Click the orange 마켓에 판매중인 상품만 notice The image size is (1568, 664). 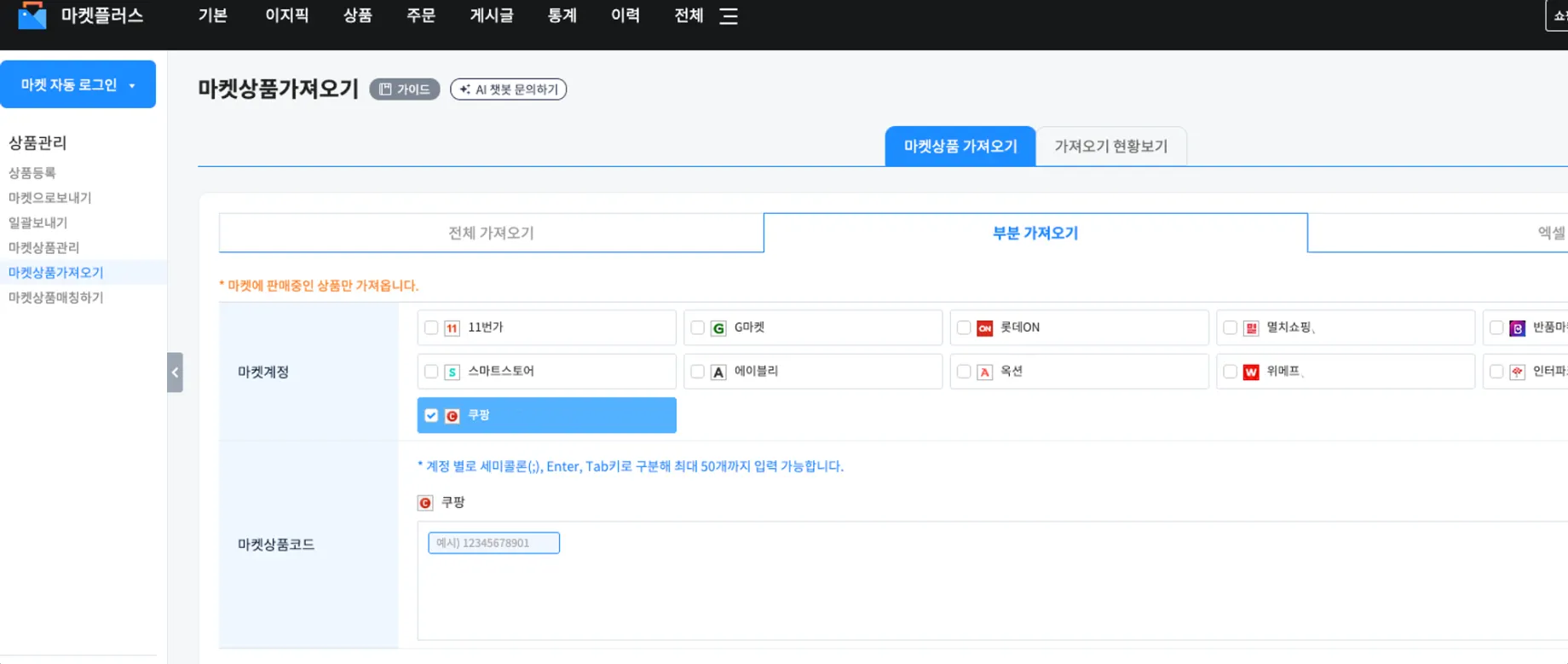319,286
